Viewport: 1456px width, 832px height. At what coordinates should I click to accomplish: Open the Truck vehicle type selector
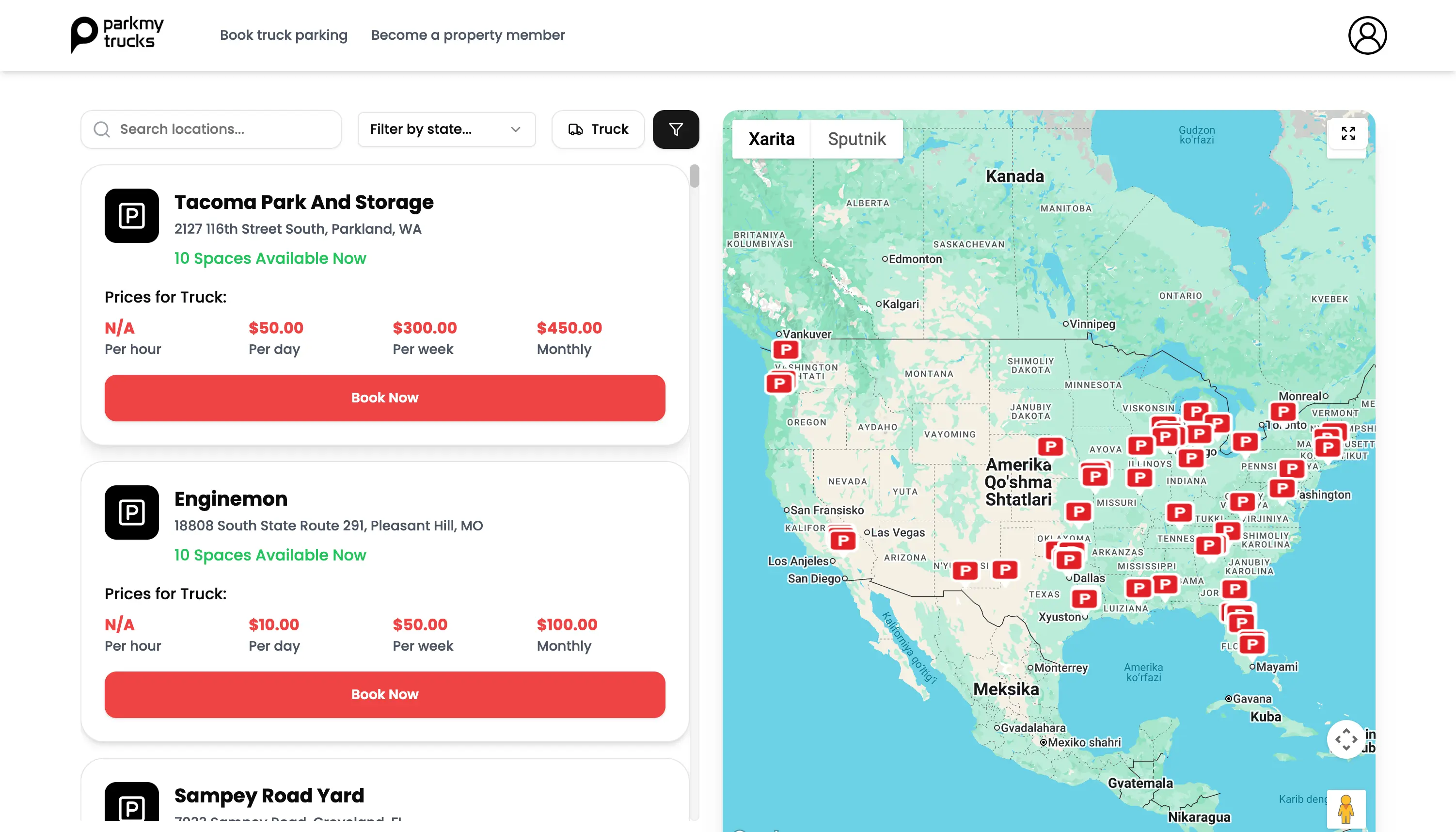point(598,130)
